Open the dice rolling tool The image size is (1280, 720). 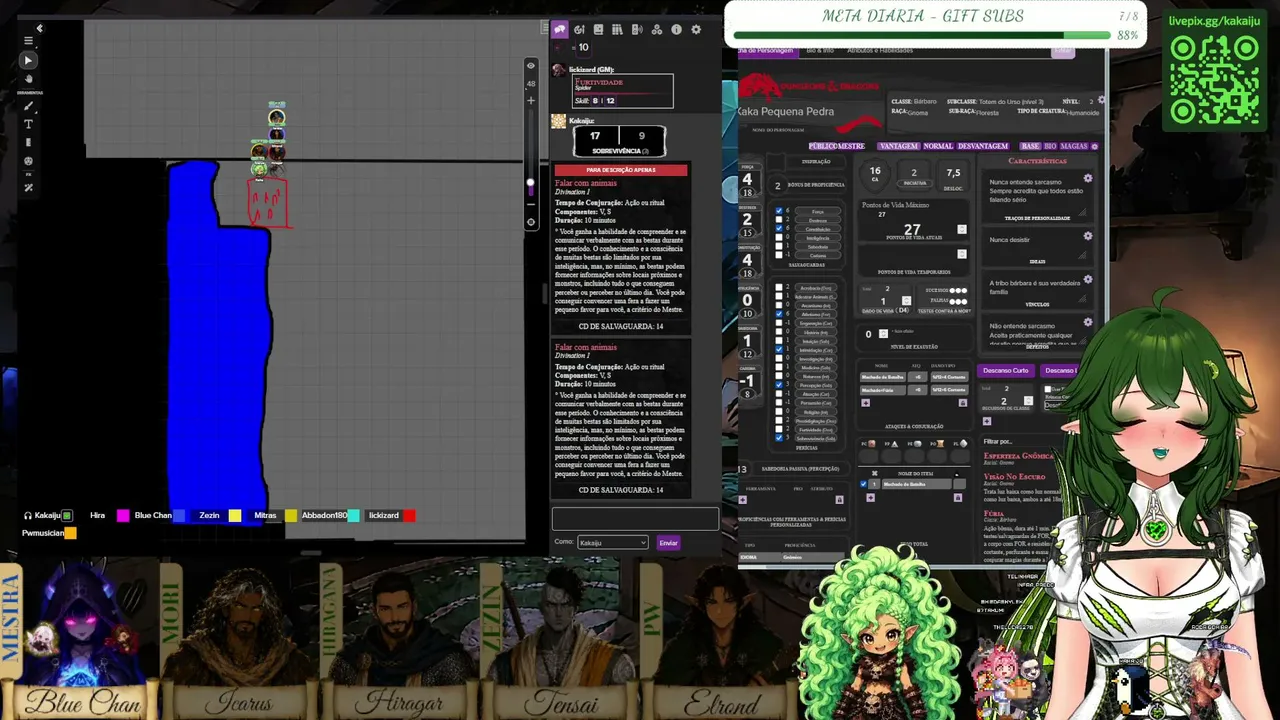point(28,161)
